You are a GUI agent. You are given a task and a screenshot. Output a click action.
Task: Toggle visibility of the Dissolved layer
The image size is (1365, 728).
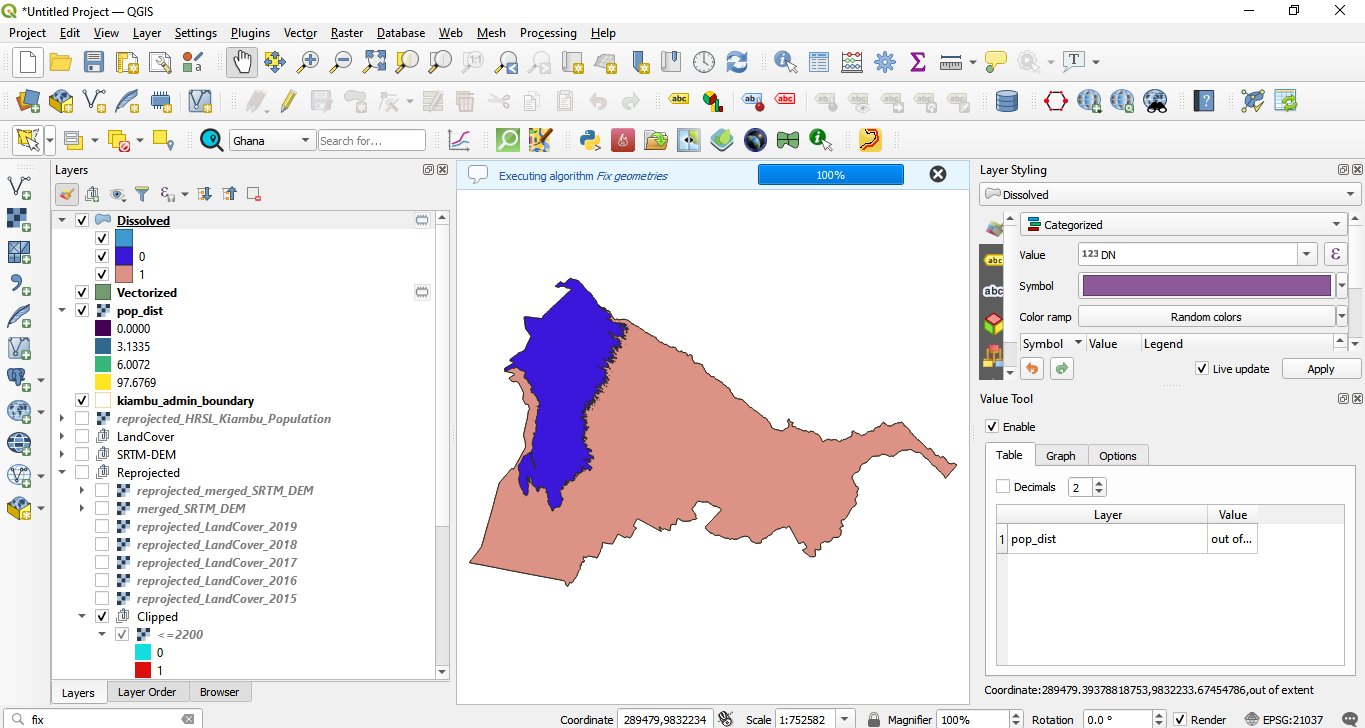82,221
